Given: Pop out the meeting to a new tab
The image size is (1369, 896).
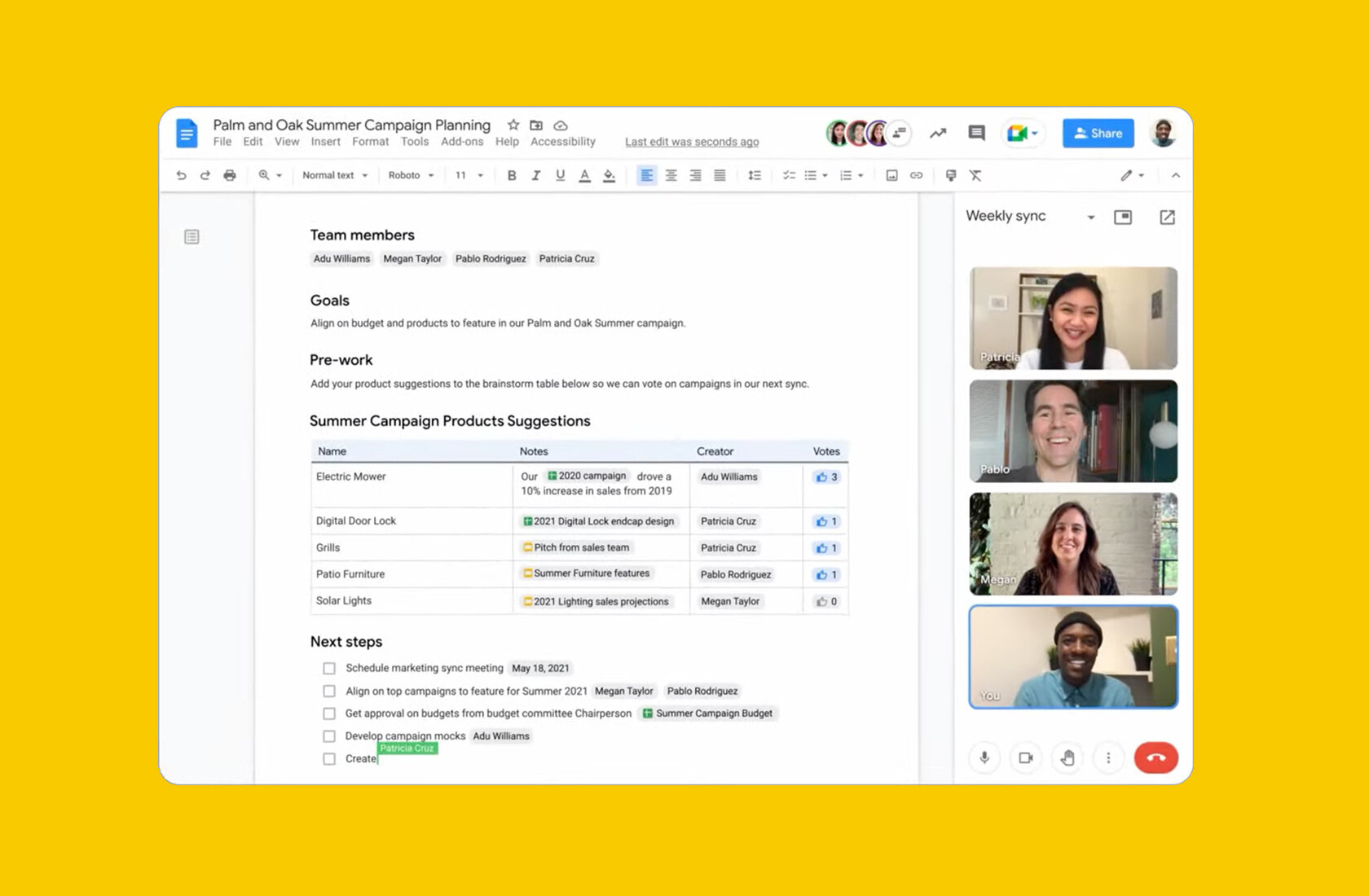Looking at the screenshot, I should [x=1167, y=217].
